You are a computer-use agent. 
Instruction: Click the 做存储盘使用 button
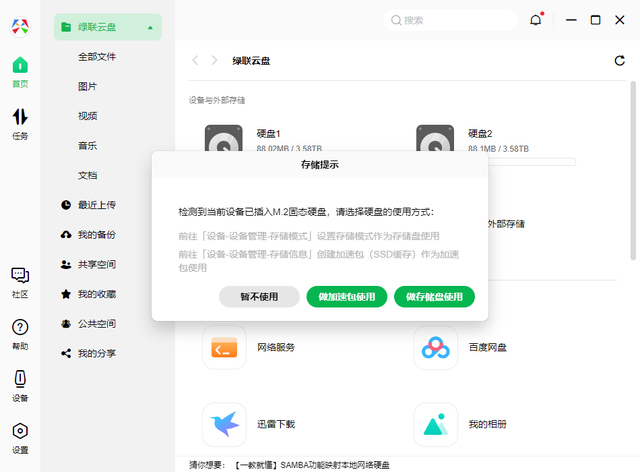coord(434,296)
